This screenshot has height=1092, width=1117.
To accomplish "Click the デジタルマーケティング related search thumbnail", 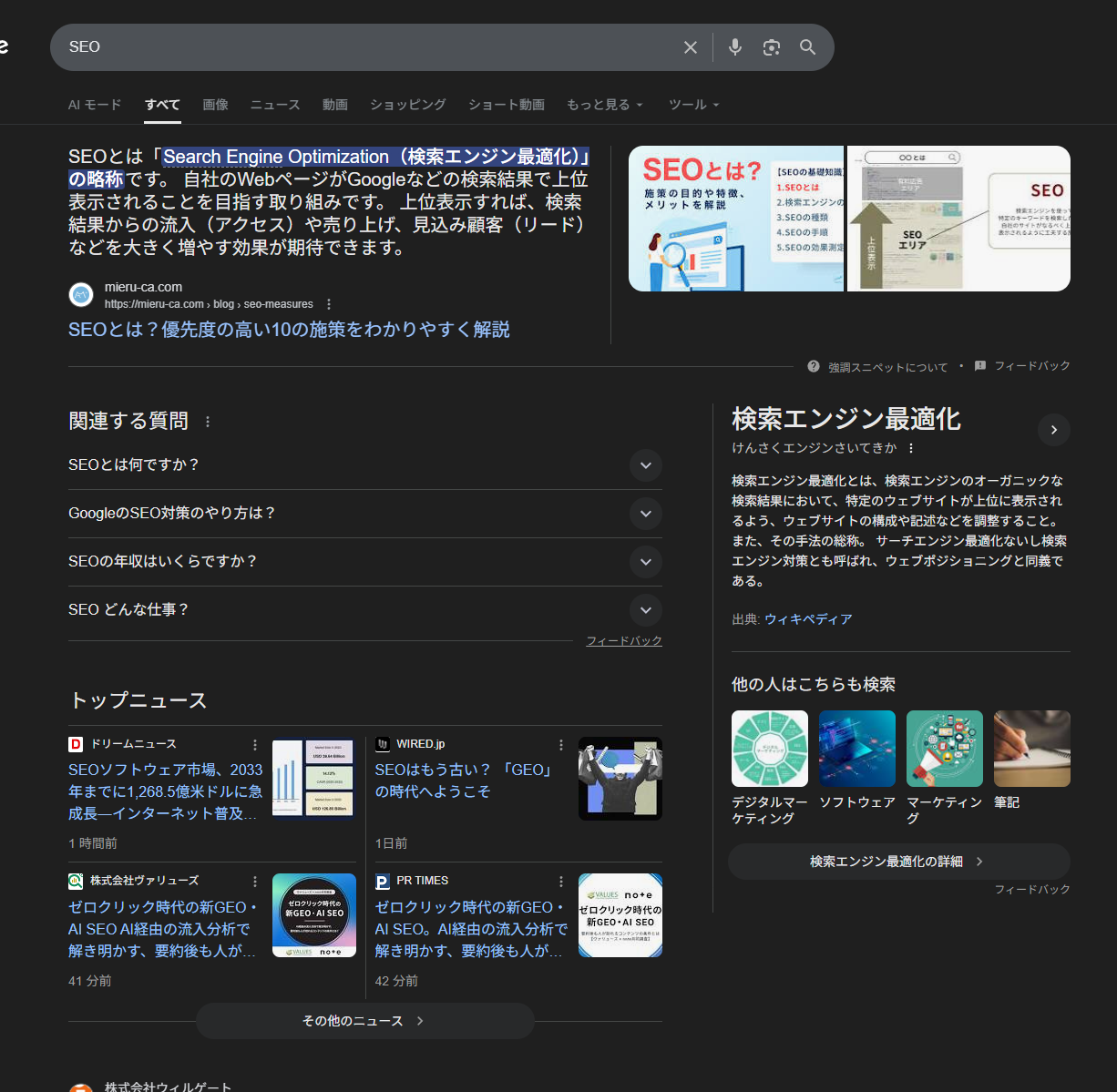I will (769, 749).
